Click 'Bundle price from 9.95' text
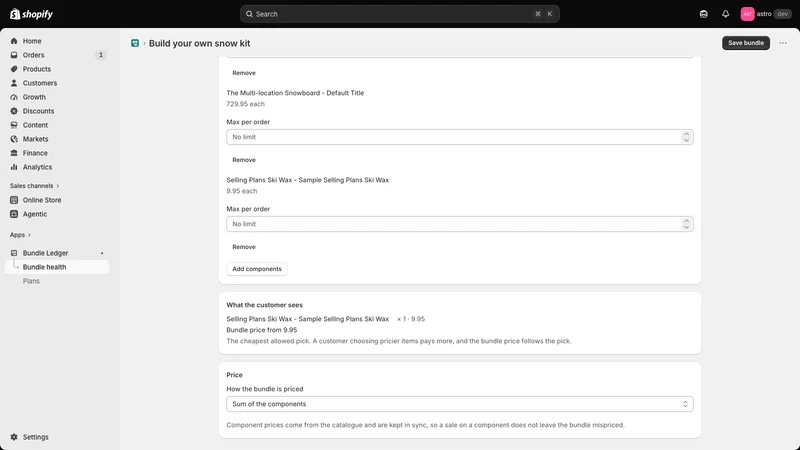Image resolution: width=800 pixels, height=450 pixels. coord(262,330)
